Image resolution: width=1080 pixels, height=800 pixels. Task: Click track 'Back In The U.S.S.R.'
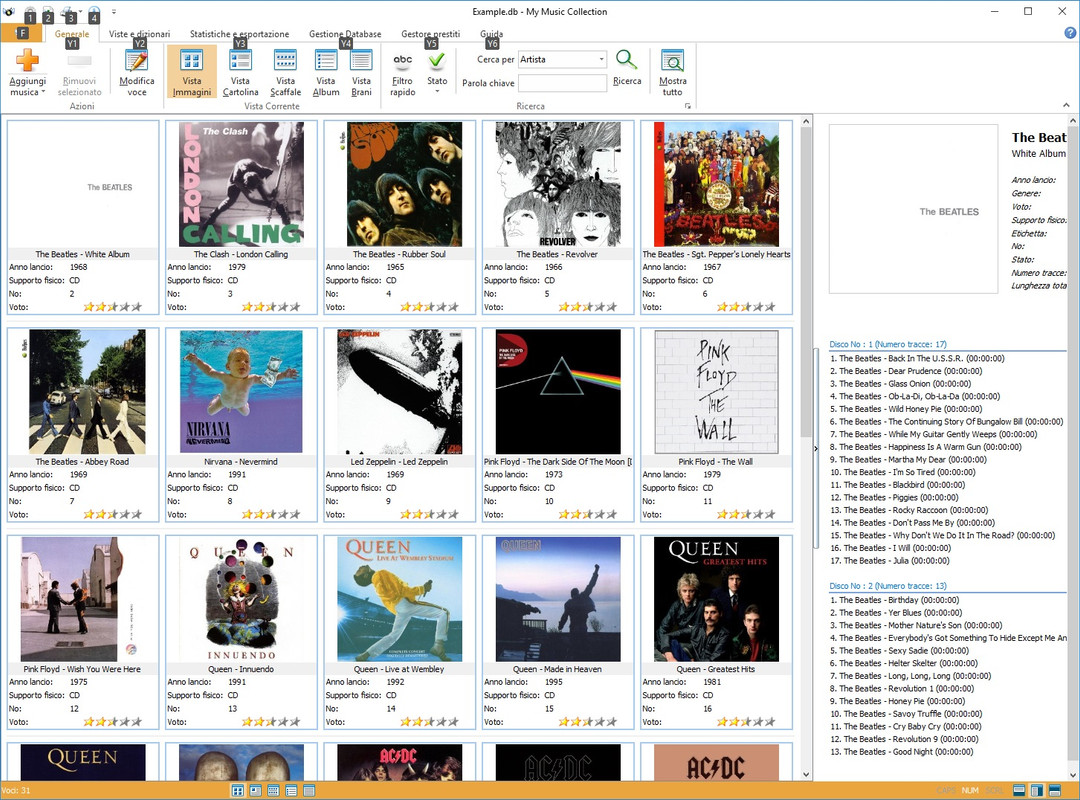pyautogui.click(x=917, y=358)
